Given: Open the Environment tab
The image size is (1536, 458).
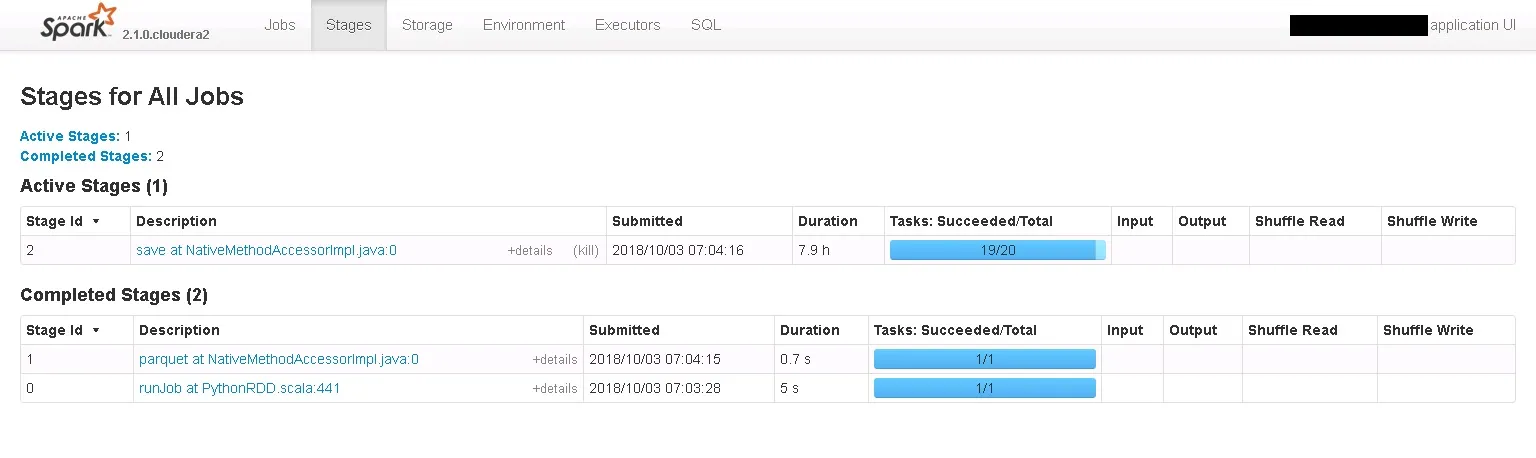Looking at the screenshot, I should [x=524, y=25].
